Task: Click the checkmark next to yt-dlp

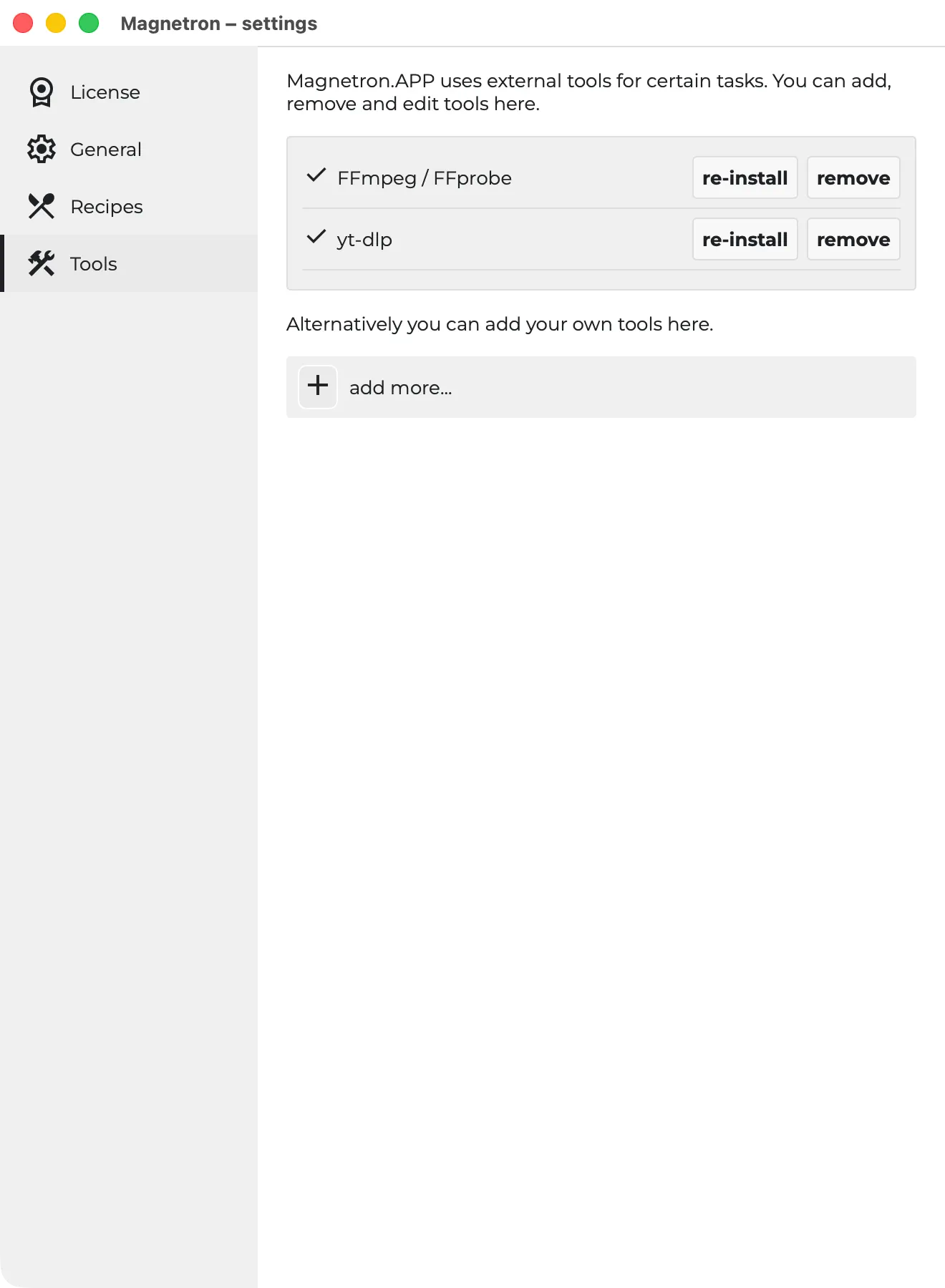Action: (x=316, y=237)
